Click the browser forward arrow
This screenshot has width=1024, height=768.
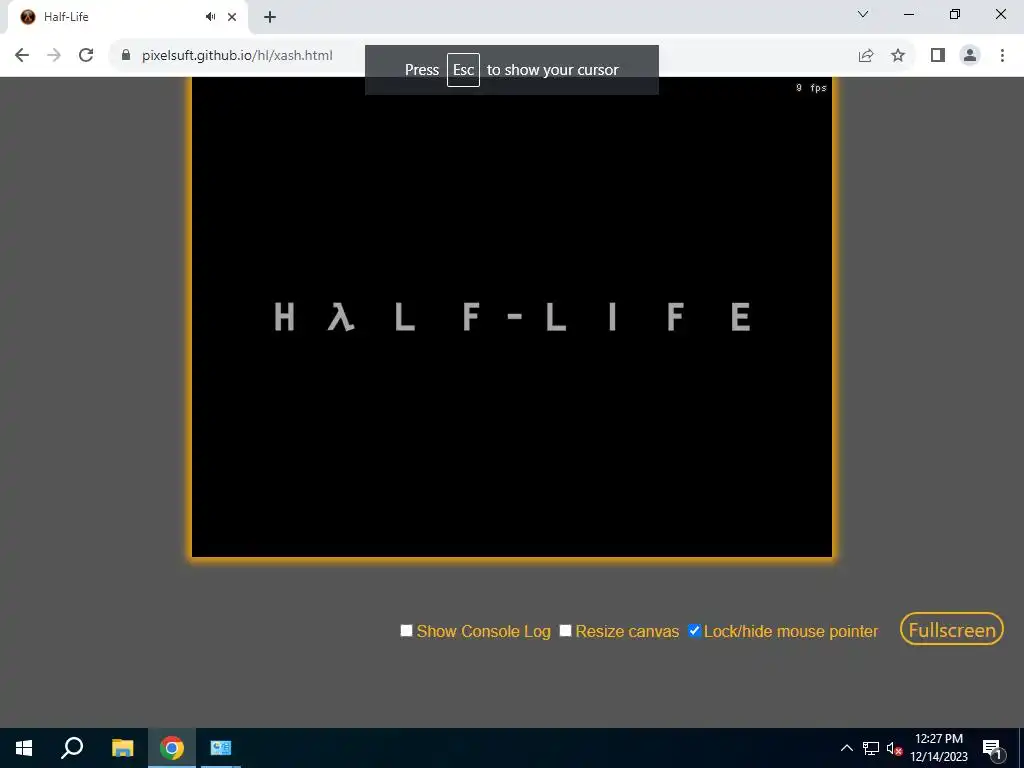pos(54,55)
